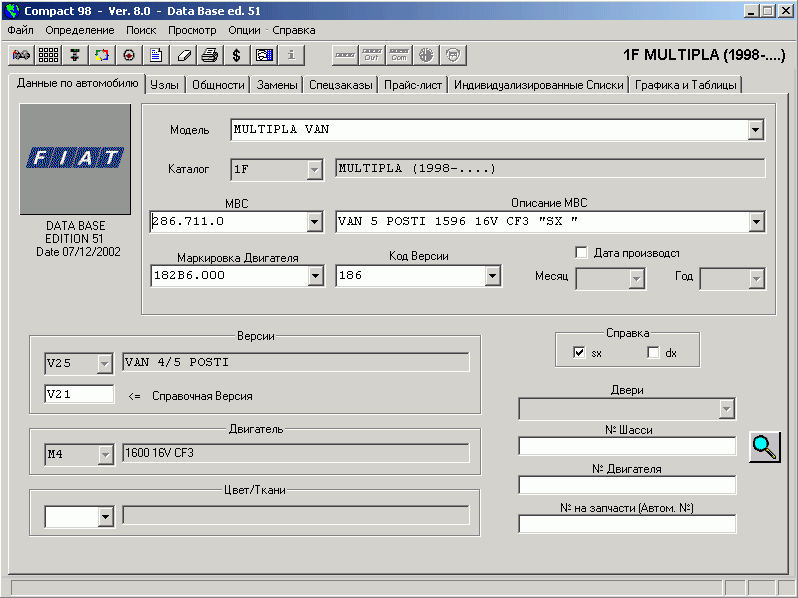
Task: Click the printer toolbar icon
Action: coord(210,55)
